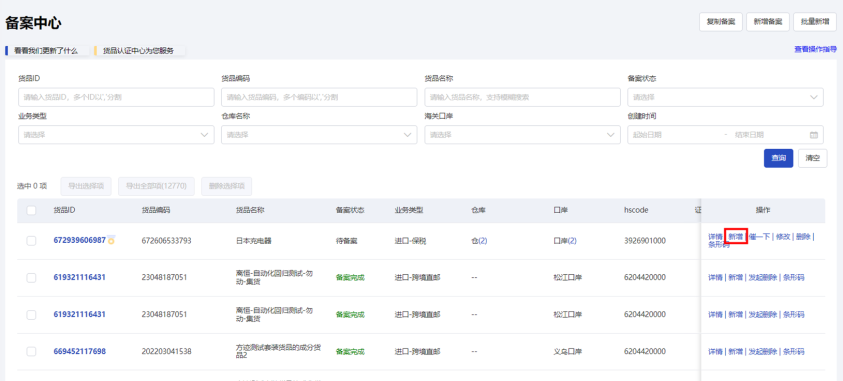Click the 货品名称 search input
The width and height of the screenshot is (843, 381).
(x=522, y=97)
